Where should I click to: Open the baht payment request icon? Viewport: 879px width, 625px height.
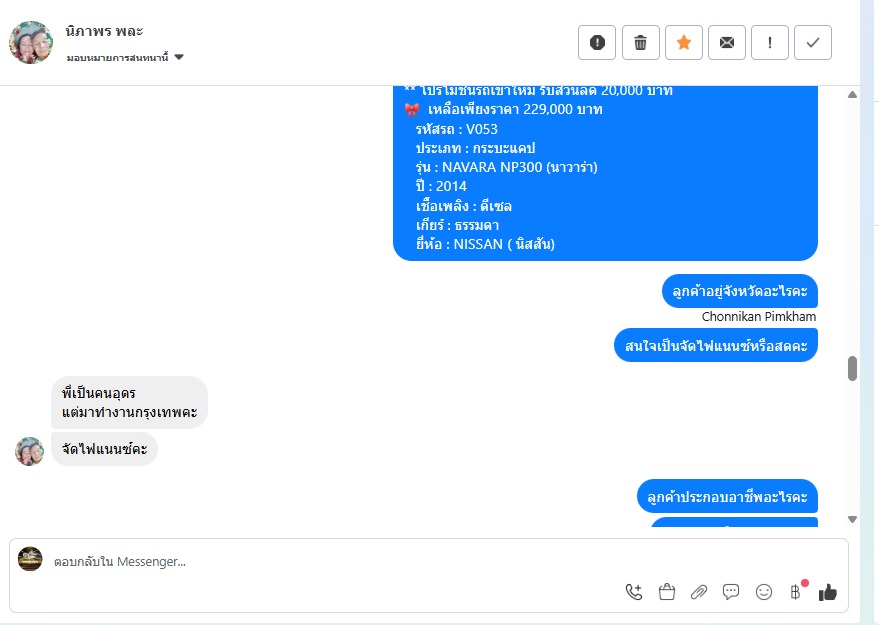click(x=796, y=592)
